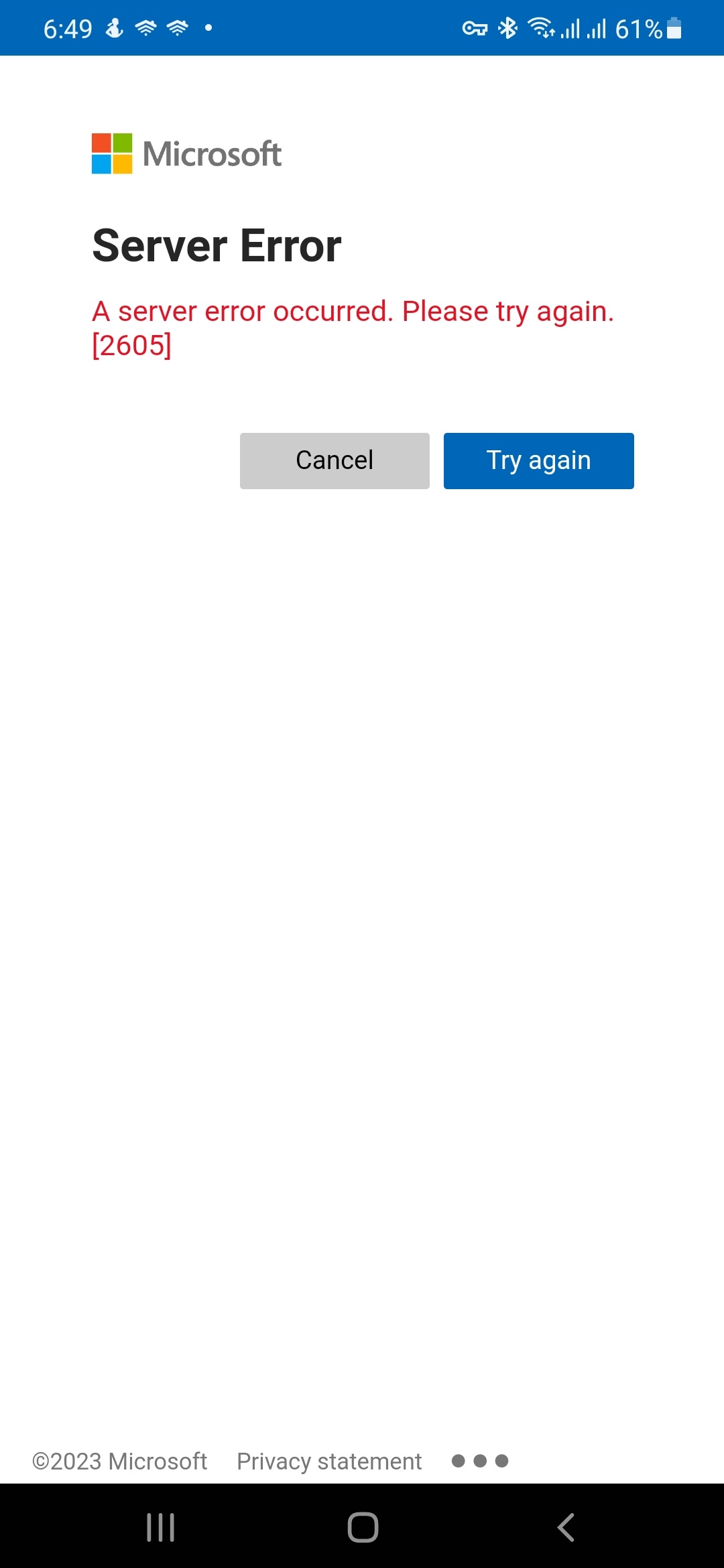The height and width of the screenshot is (1568, 724).
Task: Tap the battery icon in status bar
Action: 674,28
